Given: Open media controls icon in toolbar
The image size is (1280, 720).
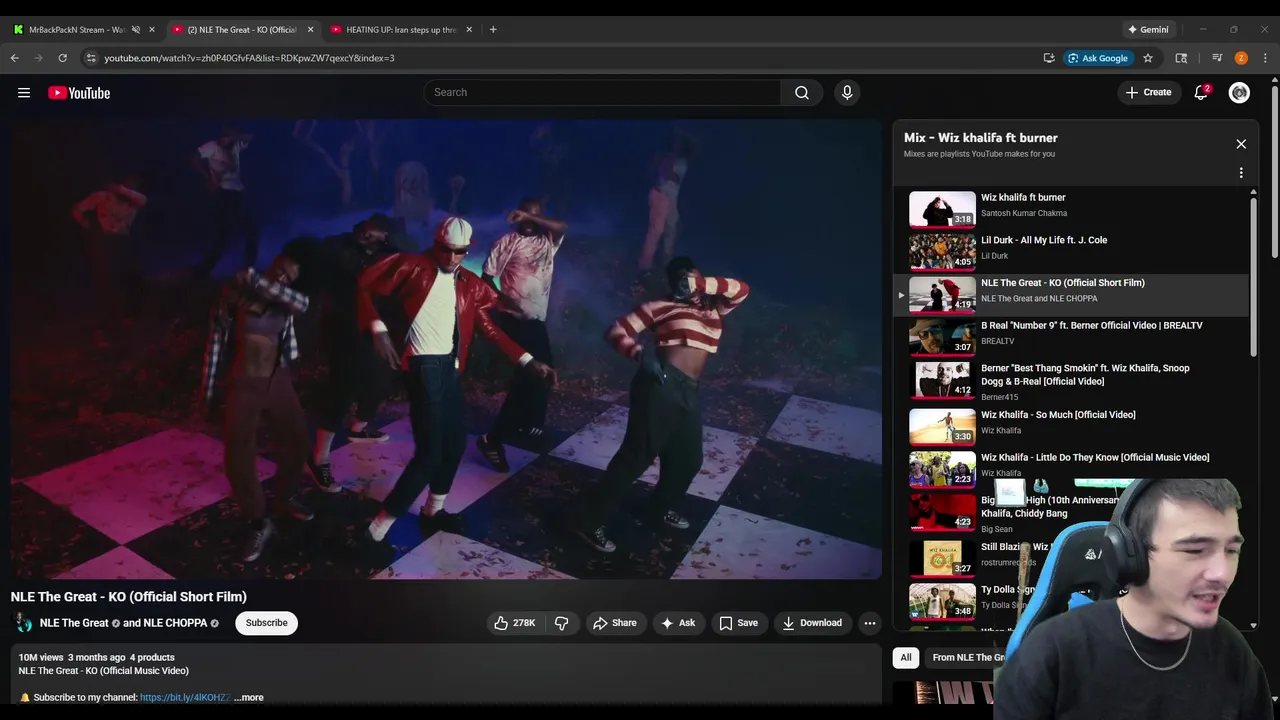Looking at the screenshot, I should [1217, 58].
